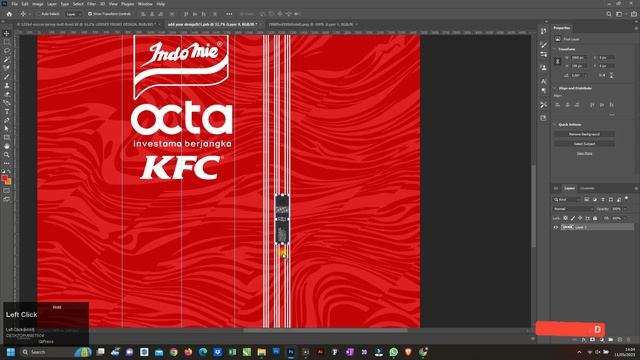Hide Layer 1 using the eye icon

coord(556,227)
